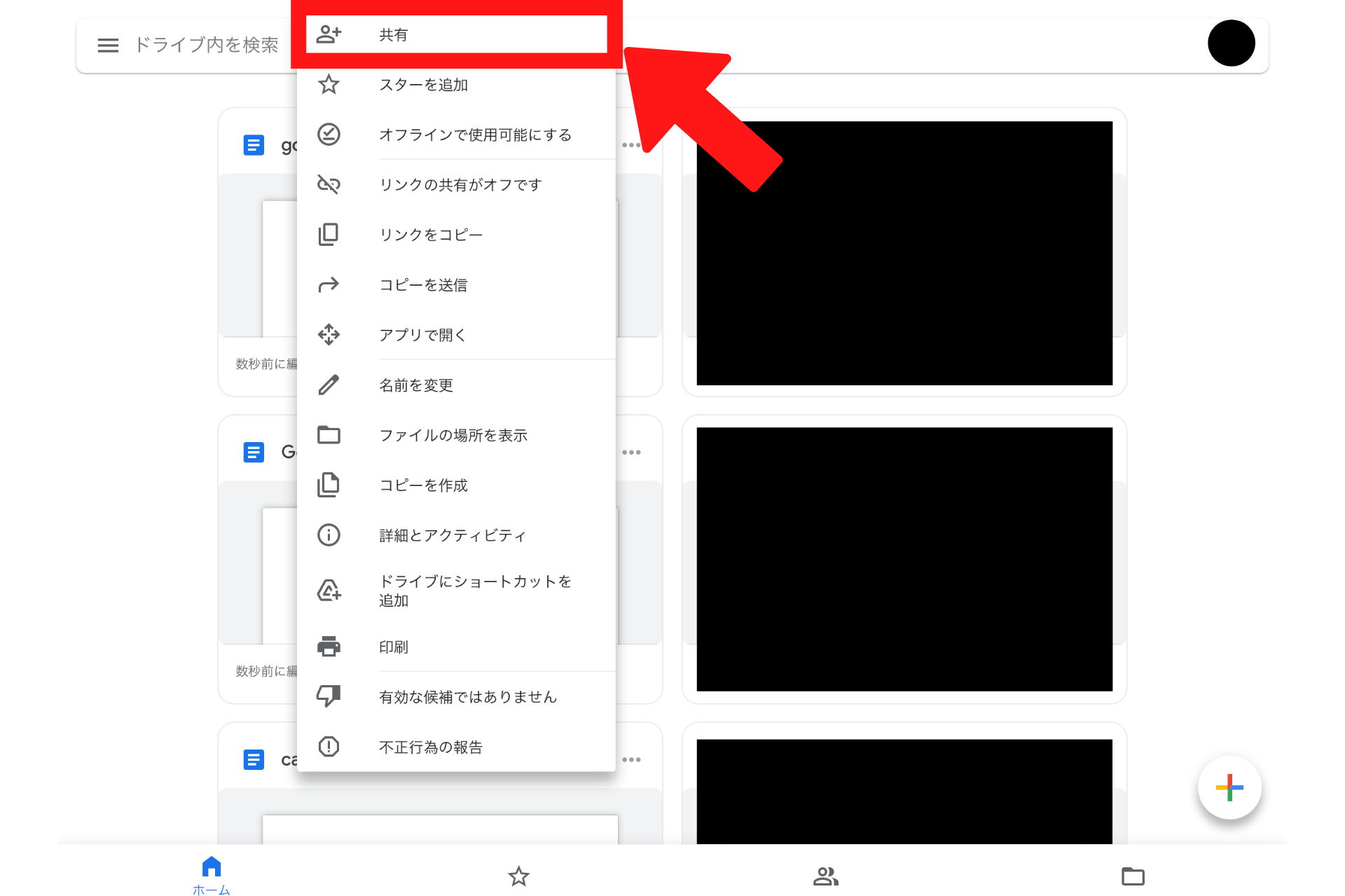Select the 共有 share menu entry
This screenshot has width=1345, height=896.
pyautogui.click(x=456, y=34)
